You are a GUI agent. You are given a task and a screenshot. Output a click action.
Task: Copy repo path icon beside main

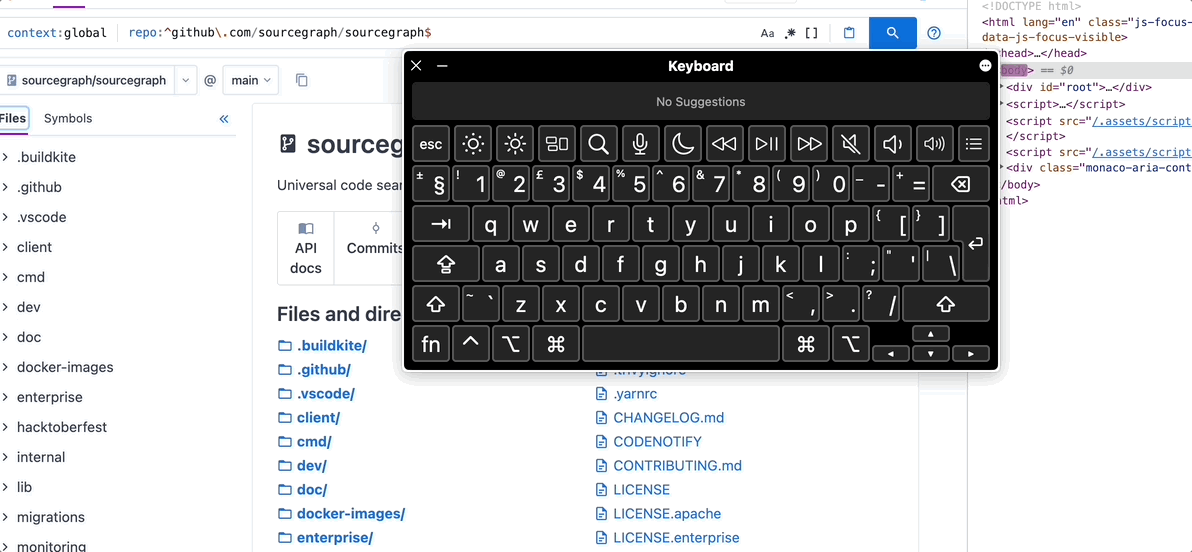coord(302,80)
